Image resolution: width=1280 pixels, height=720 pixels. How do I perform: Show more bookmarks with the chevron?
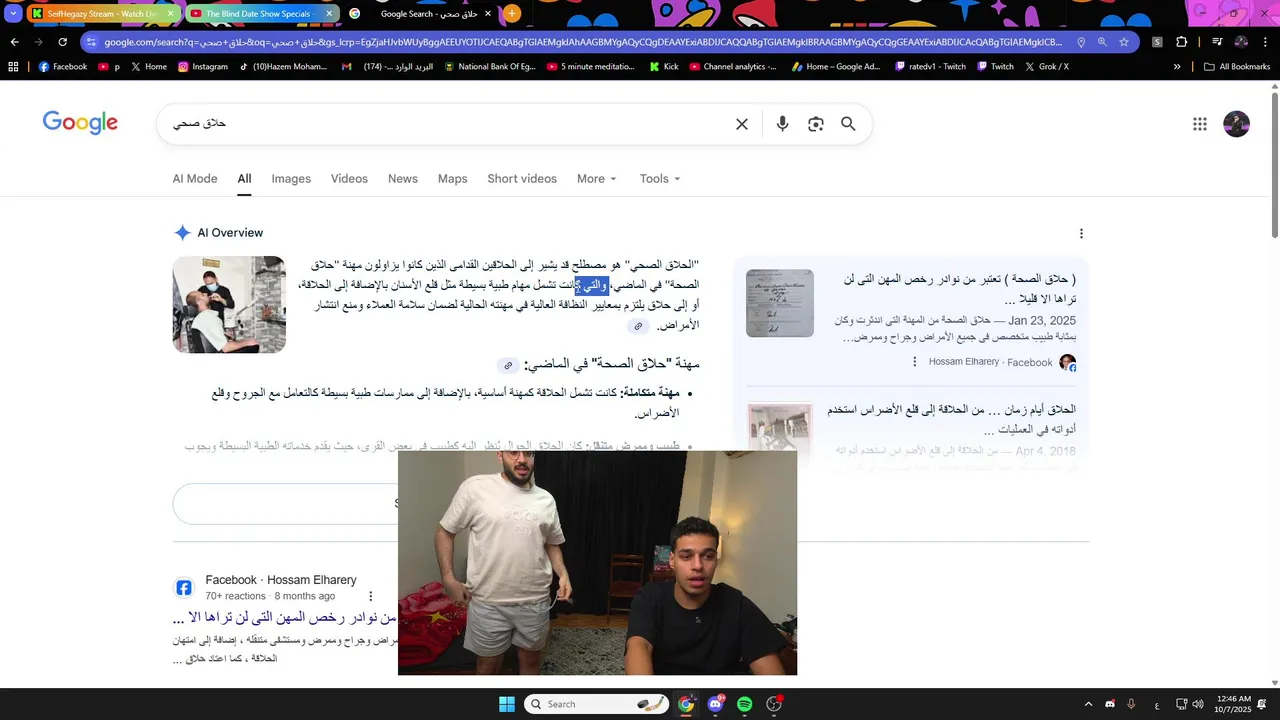1177,67
